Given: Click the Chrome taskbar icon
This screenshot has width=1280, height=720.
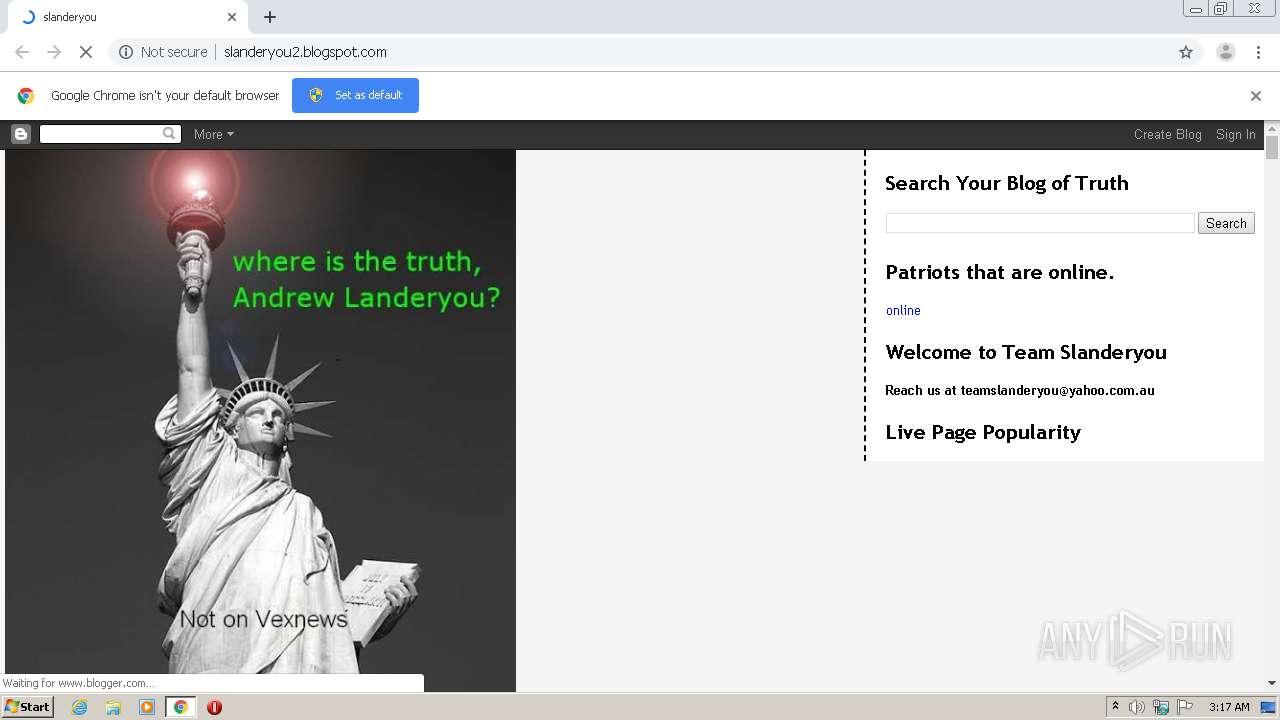Looking at the screenshot, I should 180,707.
